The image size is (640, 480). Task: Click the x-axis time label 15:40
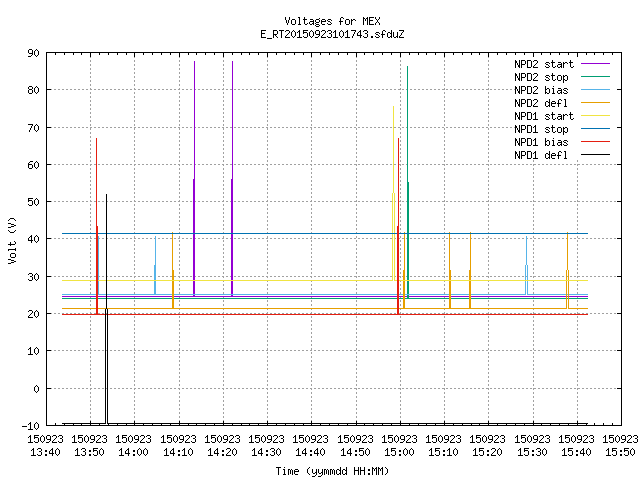(577, 452)
